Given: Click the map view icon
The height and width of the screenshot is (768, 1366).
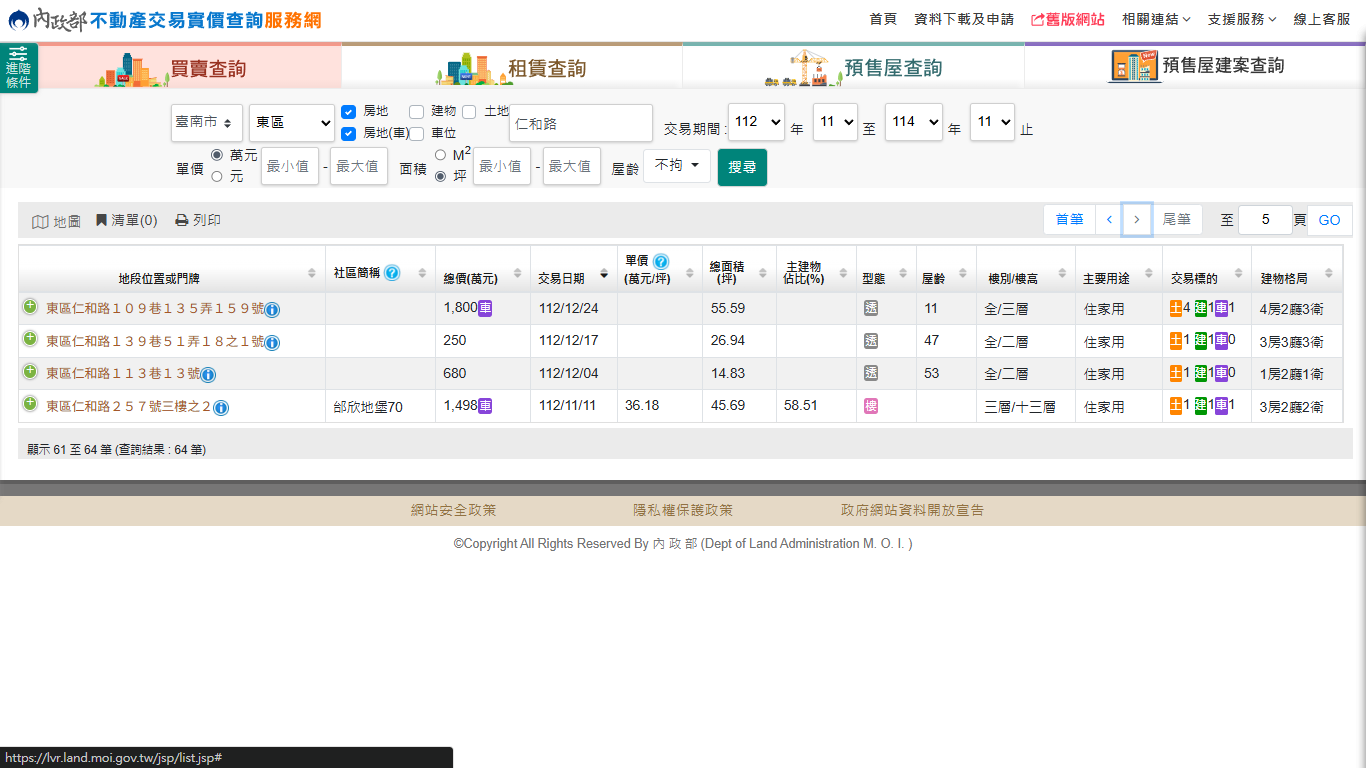Looking at the screenshot, I should click(40, 221).
